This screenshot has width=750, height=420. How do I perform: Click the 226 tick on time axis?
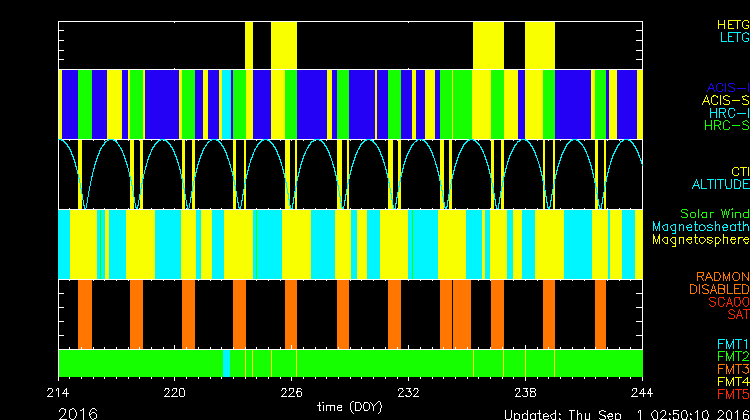click(x=292, y=393)
